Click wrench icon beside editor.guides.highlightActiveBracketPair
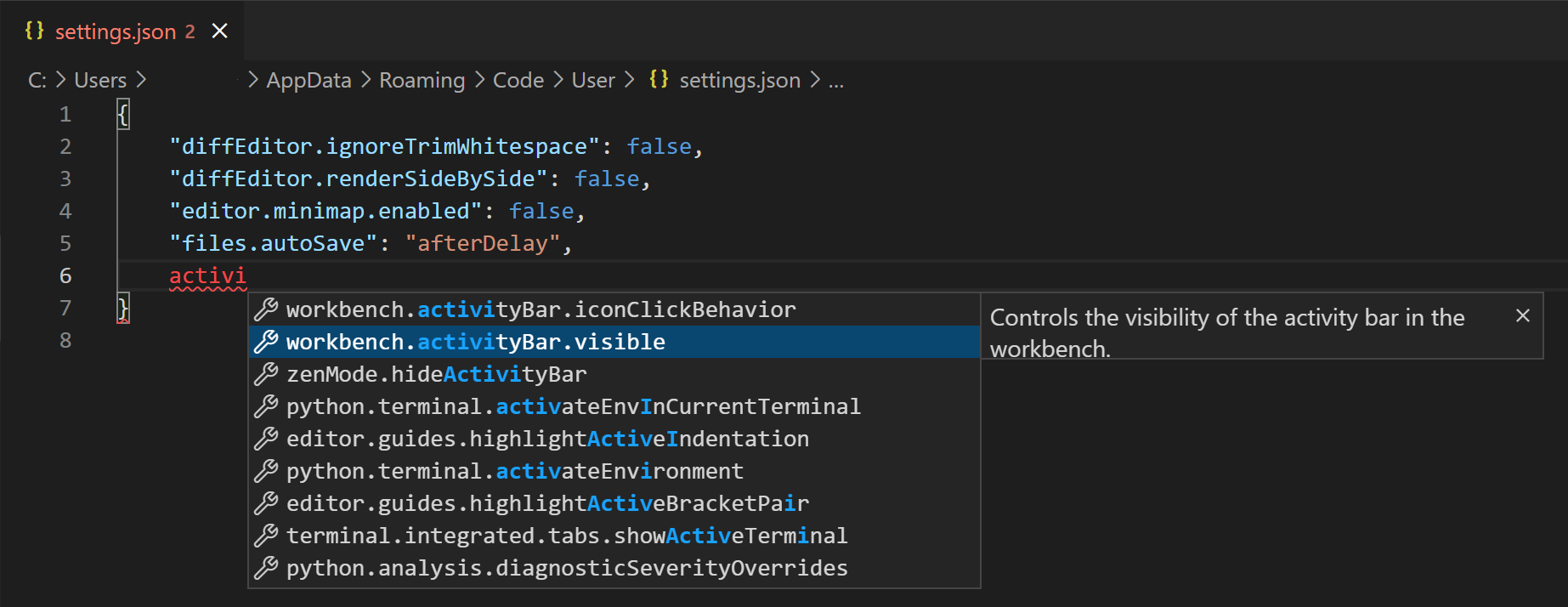Viewport: 1568px width, 607px height. (266, 503)
